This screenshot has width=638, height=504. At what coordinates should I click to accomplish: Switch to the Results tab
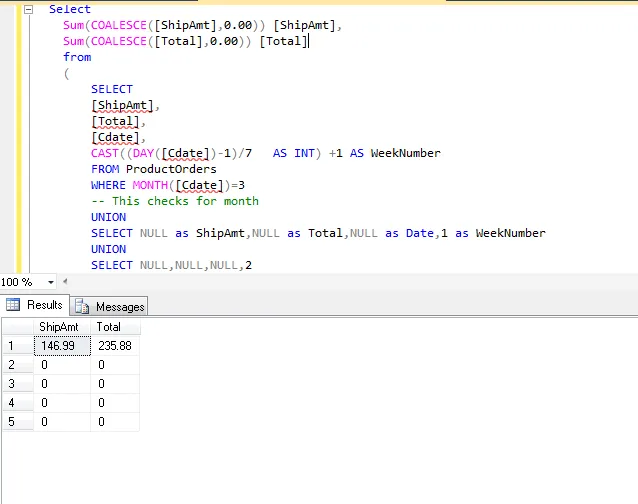point(35,305)
